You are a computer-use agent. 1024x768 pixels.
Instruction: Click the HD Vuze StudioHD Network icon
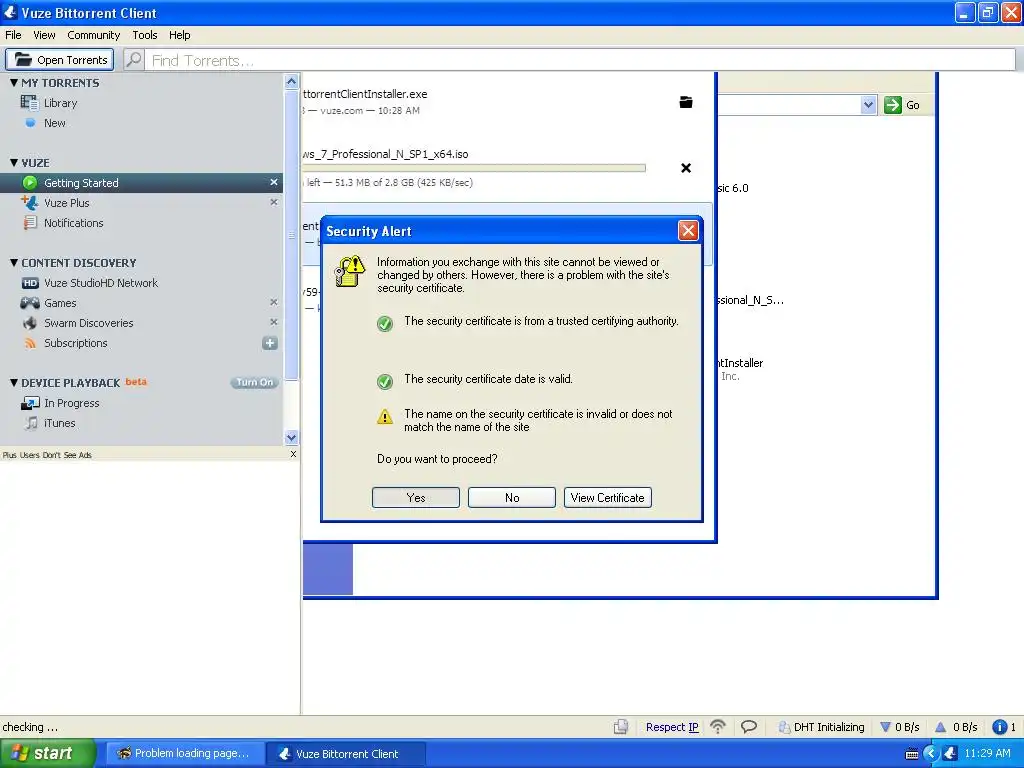click(30, 283)
